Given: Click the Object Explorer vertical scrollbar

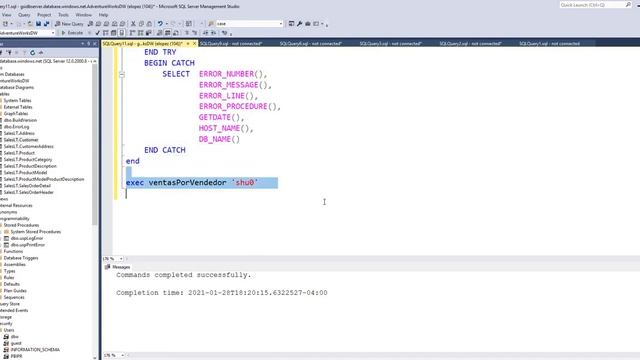Looking at the screenshot, I should (x=95, y=143).
